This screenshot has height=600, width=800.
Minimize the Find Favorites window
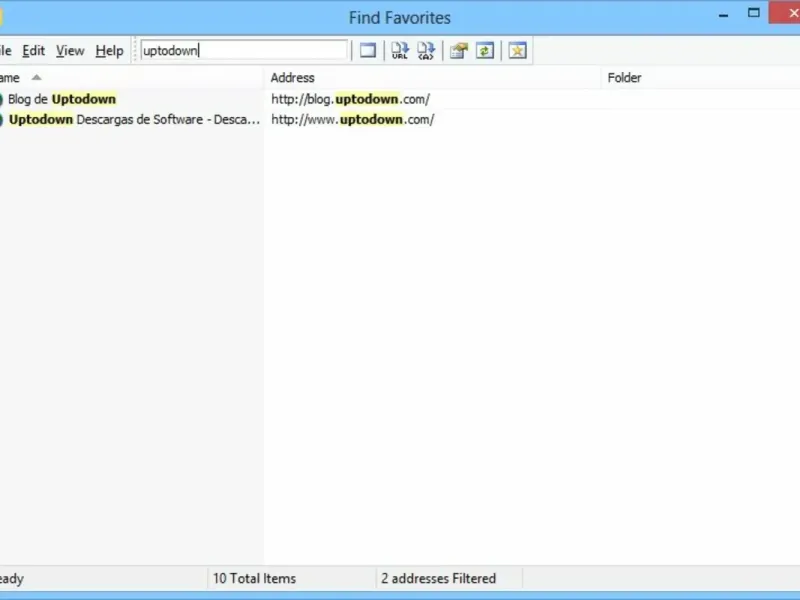(723, 15)
